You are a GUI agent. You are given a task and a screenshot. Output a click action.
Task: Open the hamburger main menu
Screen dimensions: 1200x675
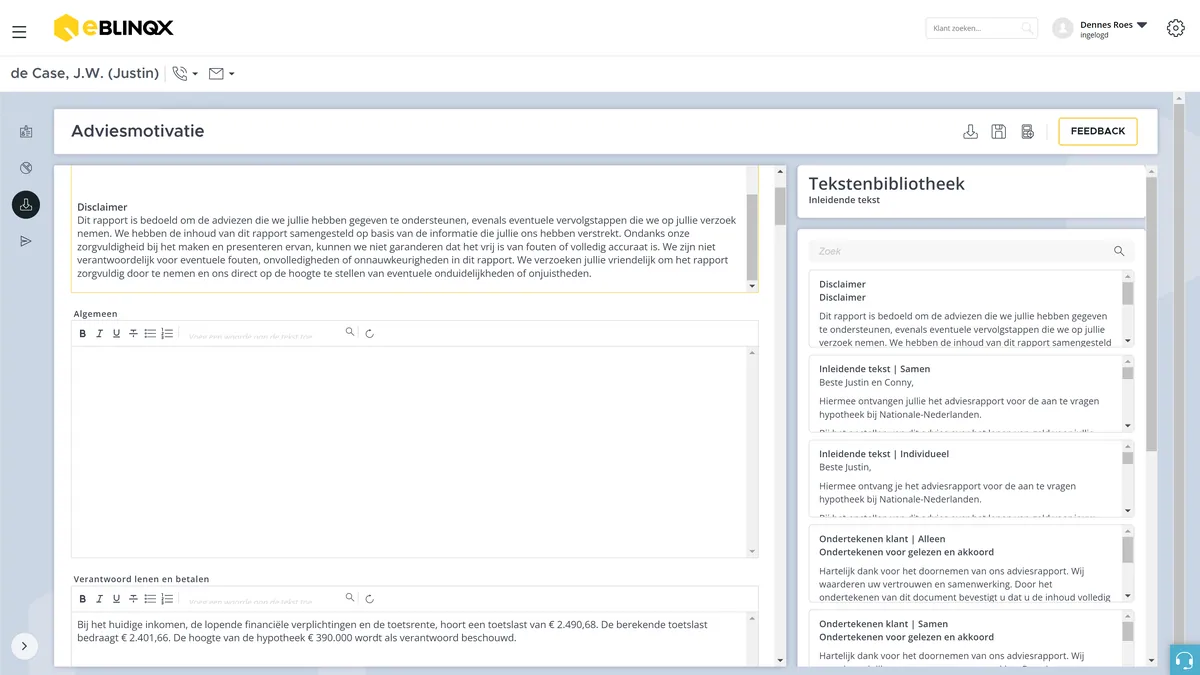19,32
